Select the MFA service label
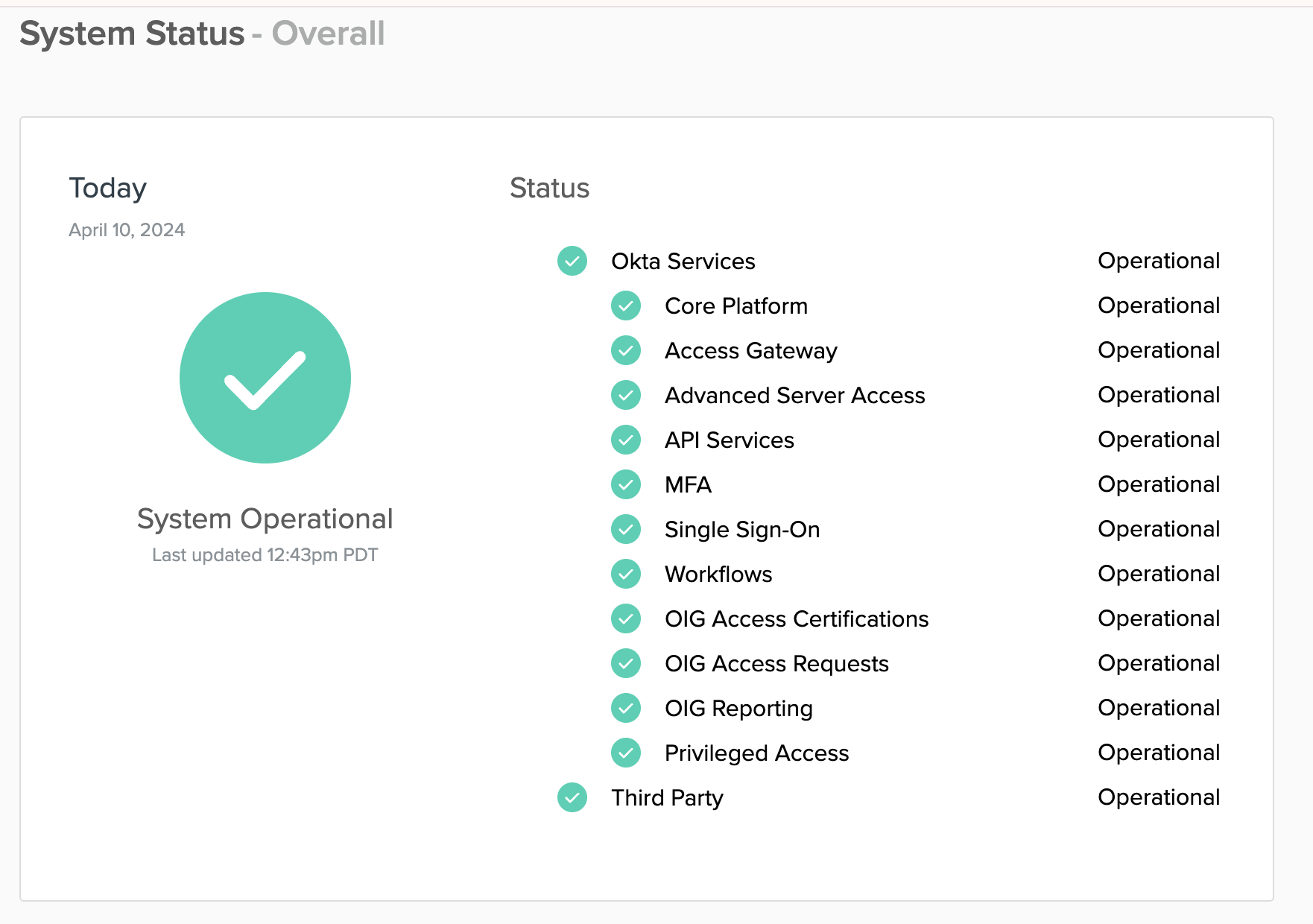The height and width of the screenshot is (924, 1313). (689, 485)
